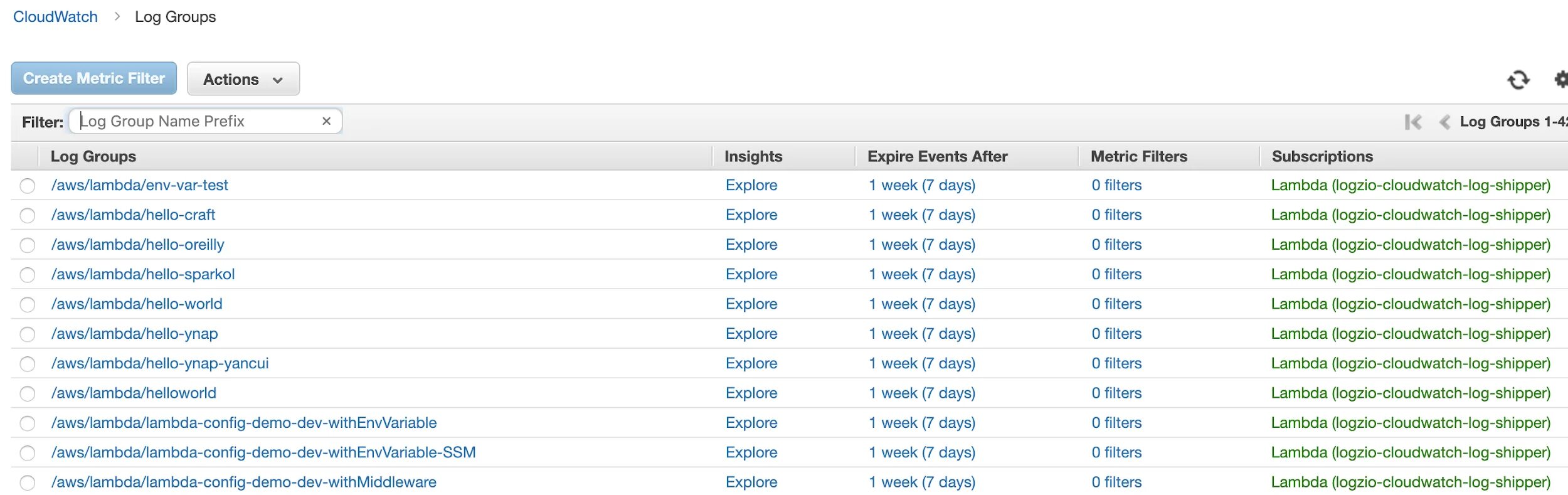Sort by the Log Groups column header
Image resolution: width=1568 pixels, height=495 pixels.
93,156
